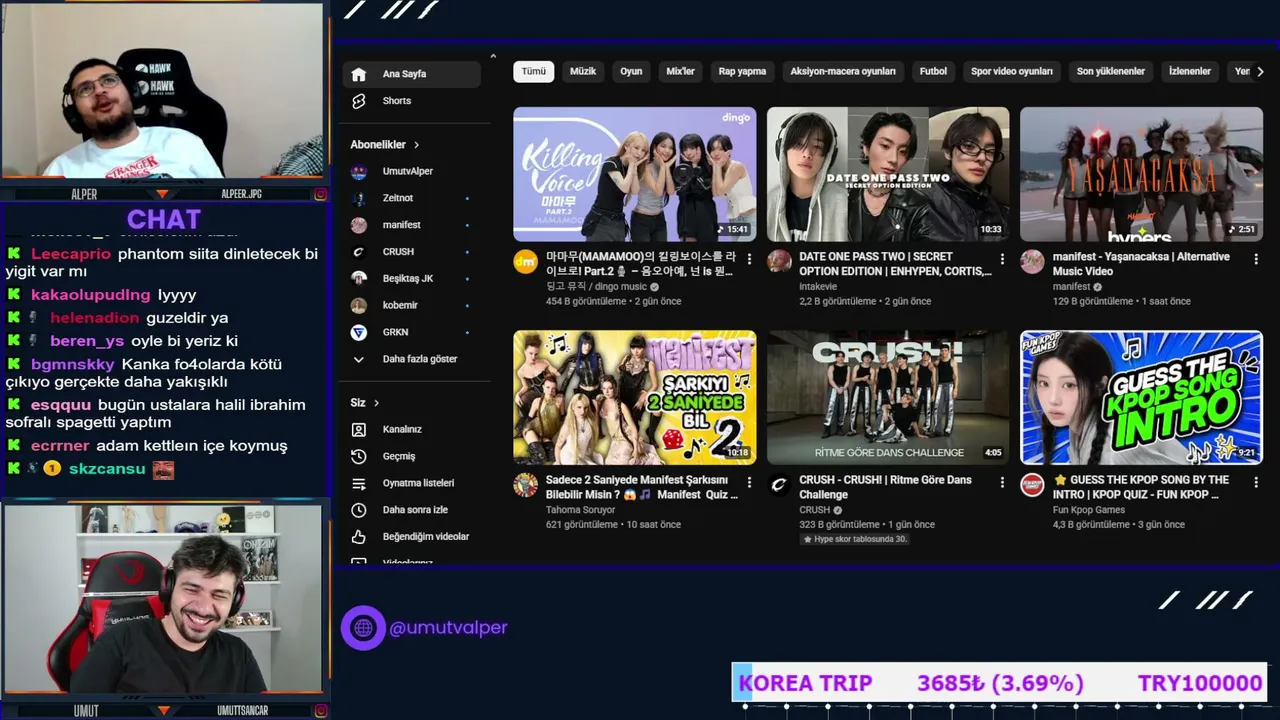The height and width of the screenshot is (720, 1280).
Task: Play Şarkıyı 2 Saniyede Bil thumbnail
Action: [x=635, y=398]
